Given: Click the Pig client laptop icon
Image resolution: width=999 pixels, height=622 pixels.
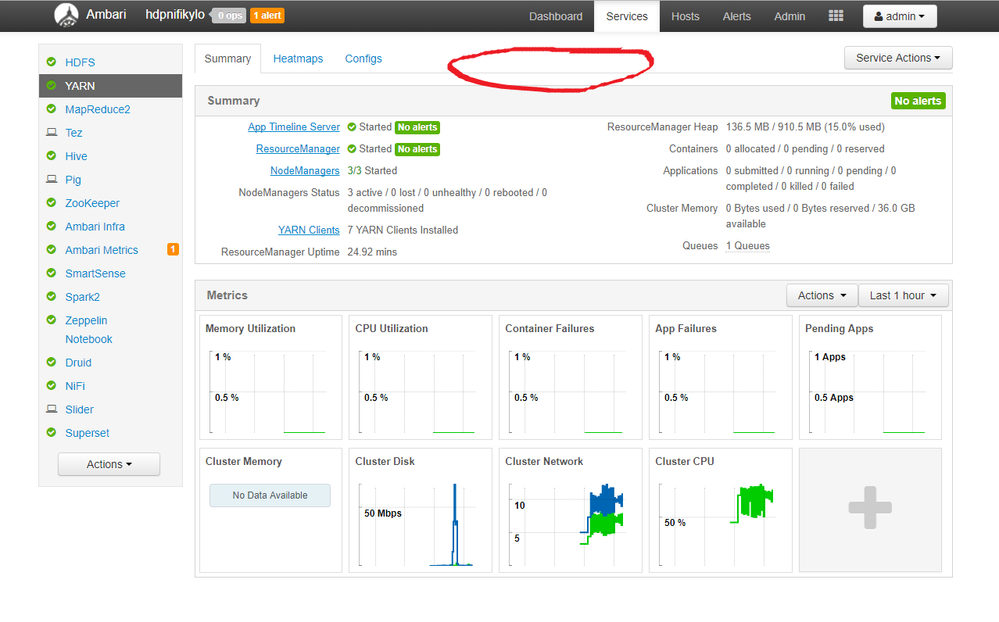Looking at the screenshot, I should (x=52, y=179).
